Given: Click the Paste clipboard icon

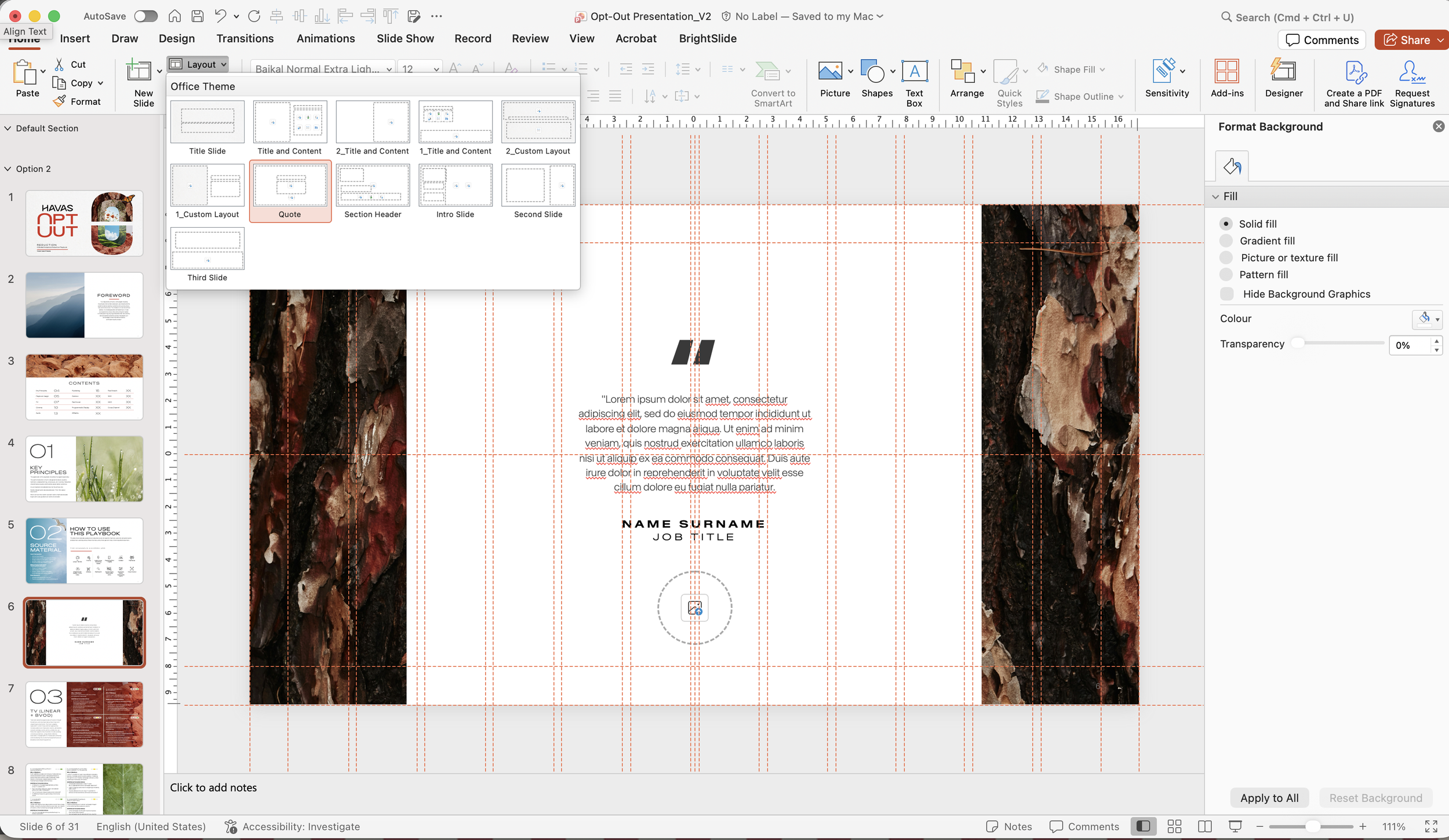Looking at the screenshot, I should coord(25,72).
